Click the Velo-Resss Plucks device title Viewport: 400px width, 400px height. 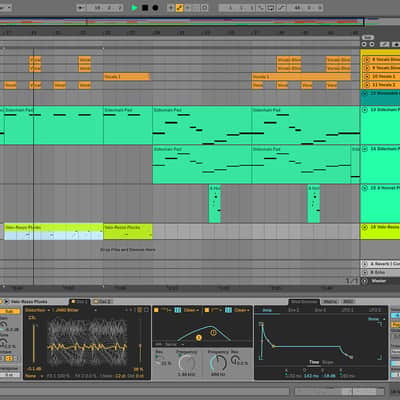29,302
